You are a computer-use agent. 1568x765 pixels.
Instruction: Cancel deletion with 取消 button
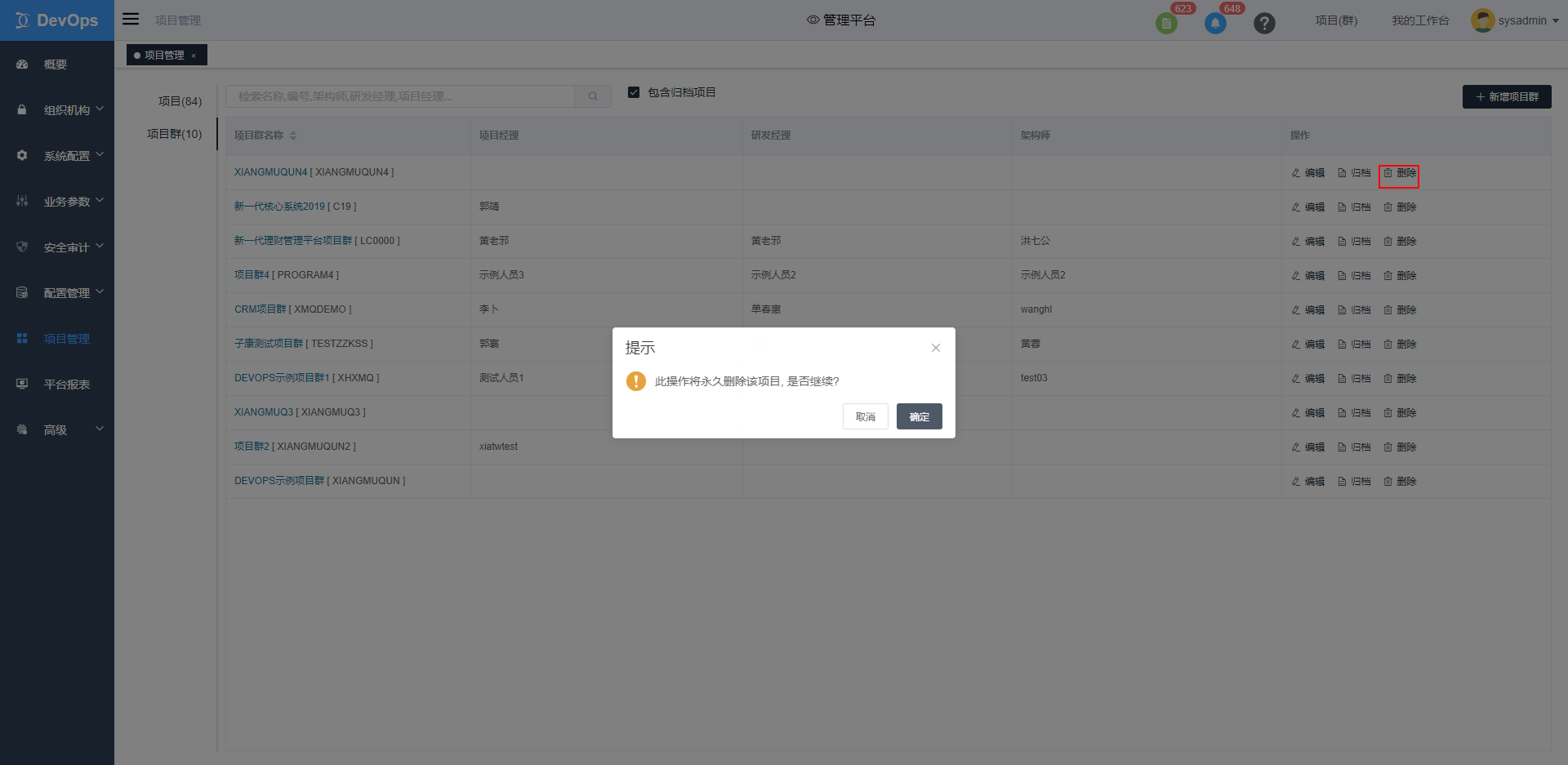[x=866, y=416]
